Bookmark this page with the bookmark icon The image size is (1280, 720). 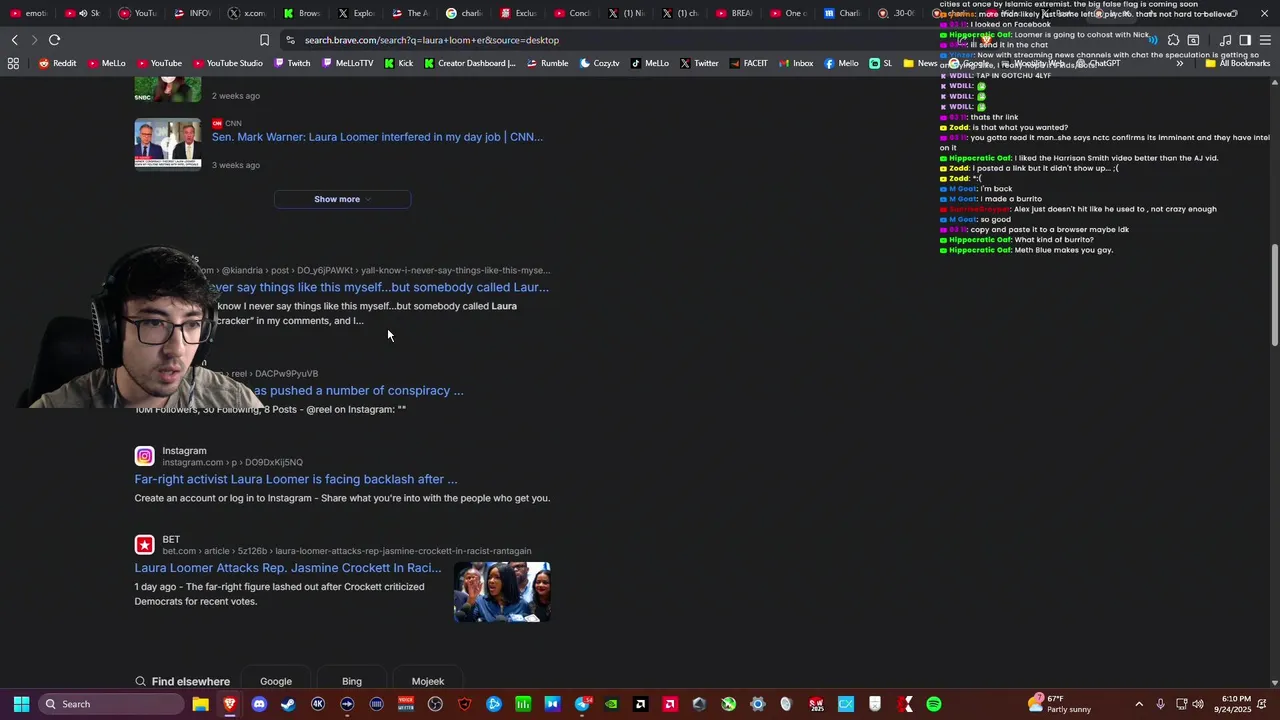click(264, 40)
